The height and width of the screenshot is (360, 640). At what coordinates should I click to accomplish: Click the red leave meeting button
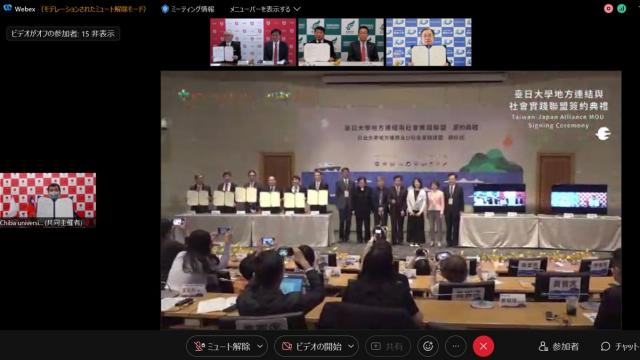click(x=483, y=347)
